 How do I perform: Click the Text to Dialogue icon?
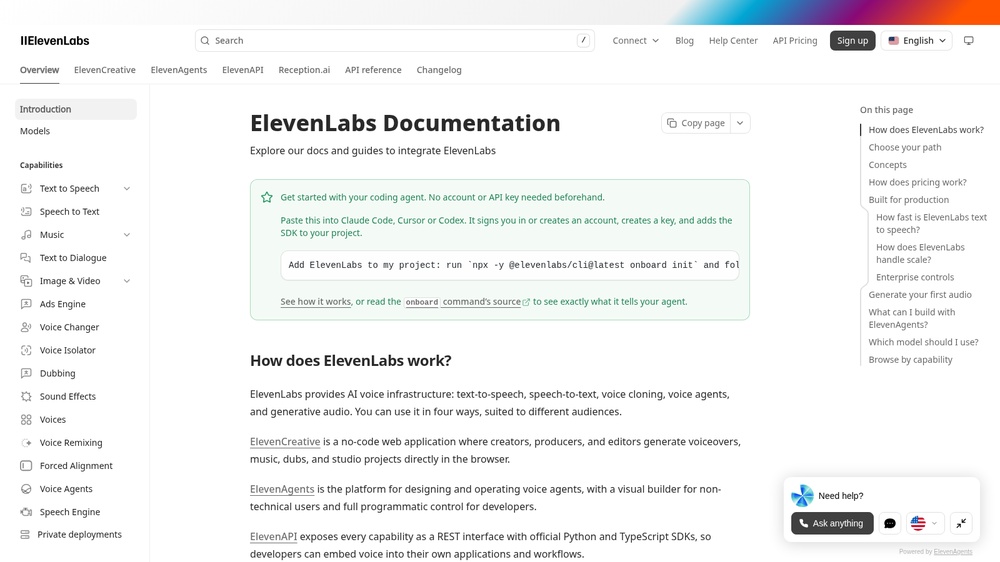[26, 258]
